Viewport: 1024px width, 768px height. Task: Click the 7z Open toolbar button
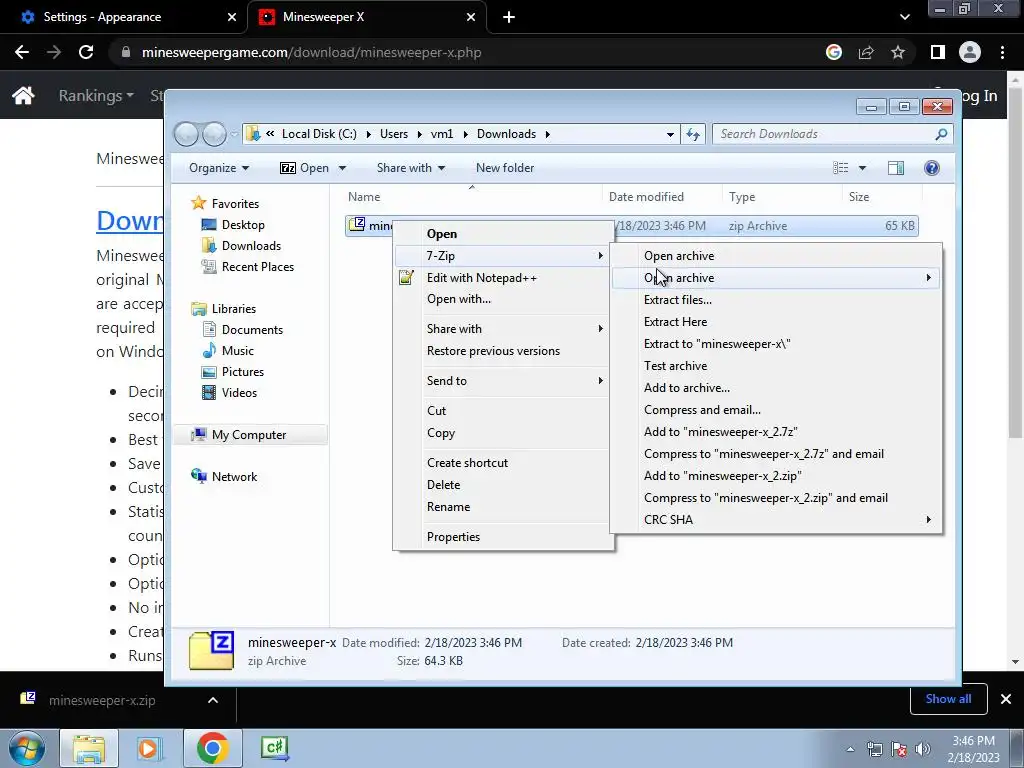[x=305, y=168]
